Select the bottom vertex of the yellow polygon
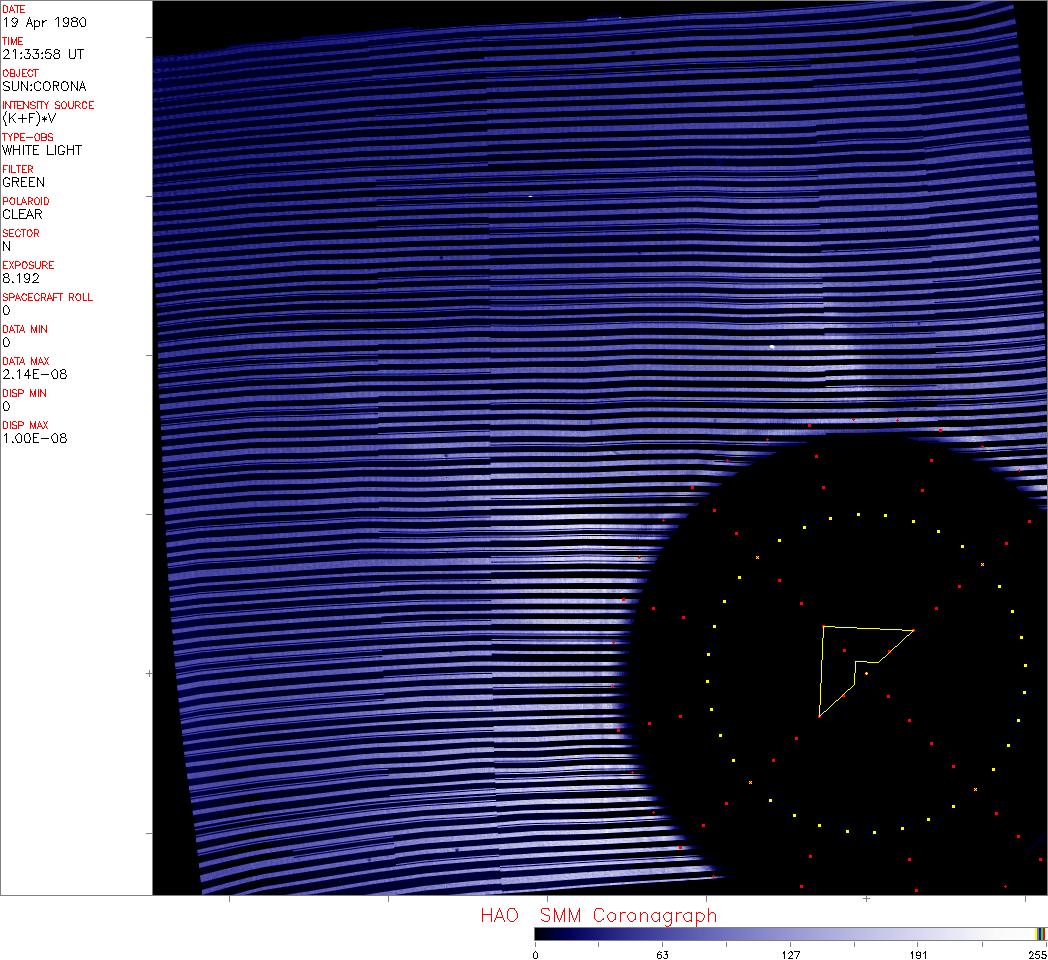 pos(819,717)
